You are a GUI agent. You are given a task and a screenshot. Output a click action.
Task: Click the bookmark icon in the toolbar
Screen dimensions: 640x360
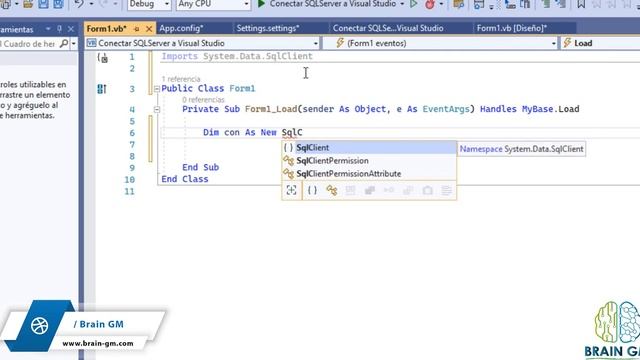[x=581, y=4]
